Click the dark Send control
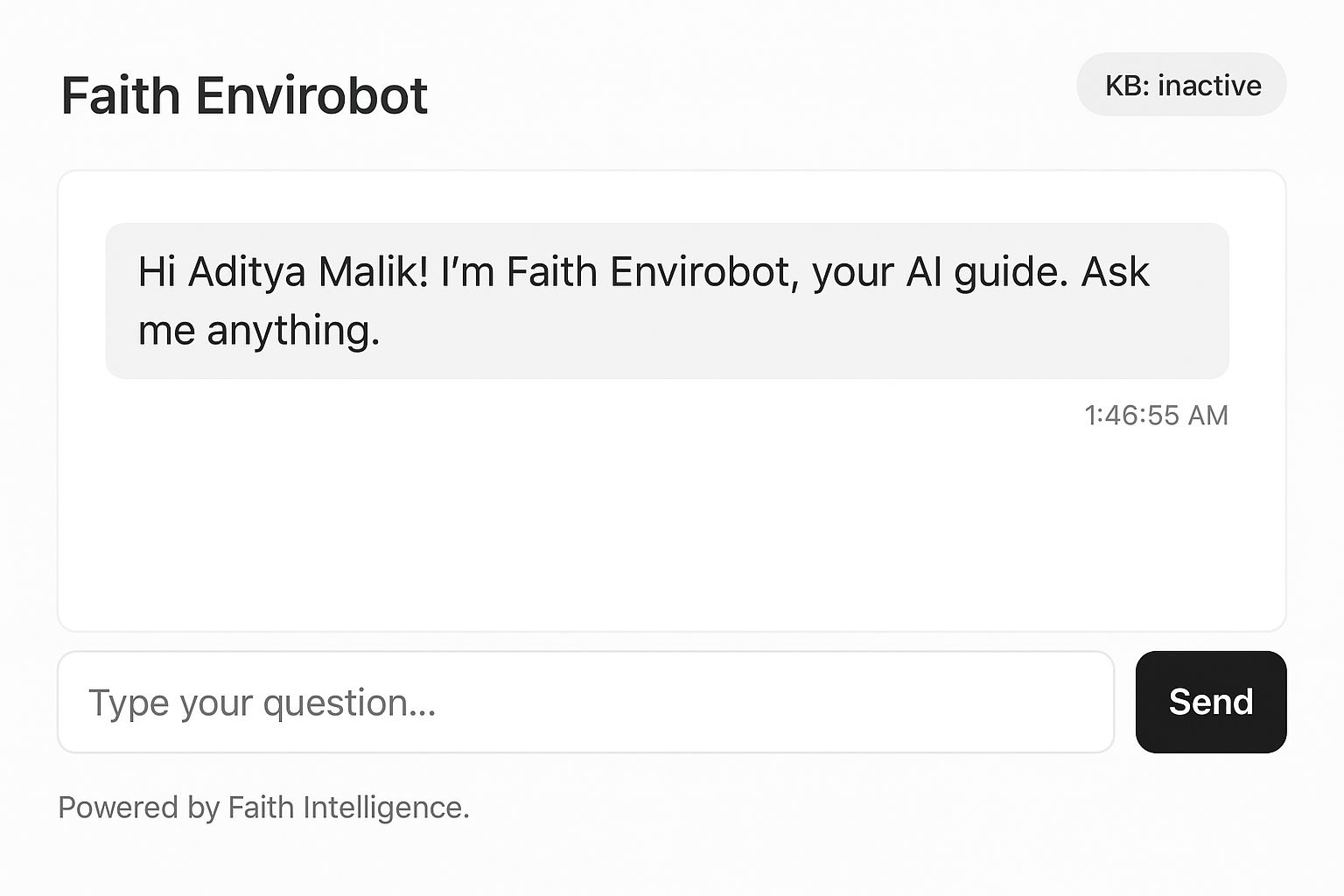 pyautogui.click(x=1209, y=702)
